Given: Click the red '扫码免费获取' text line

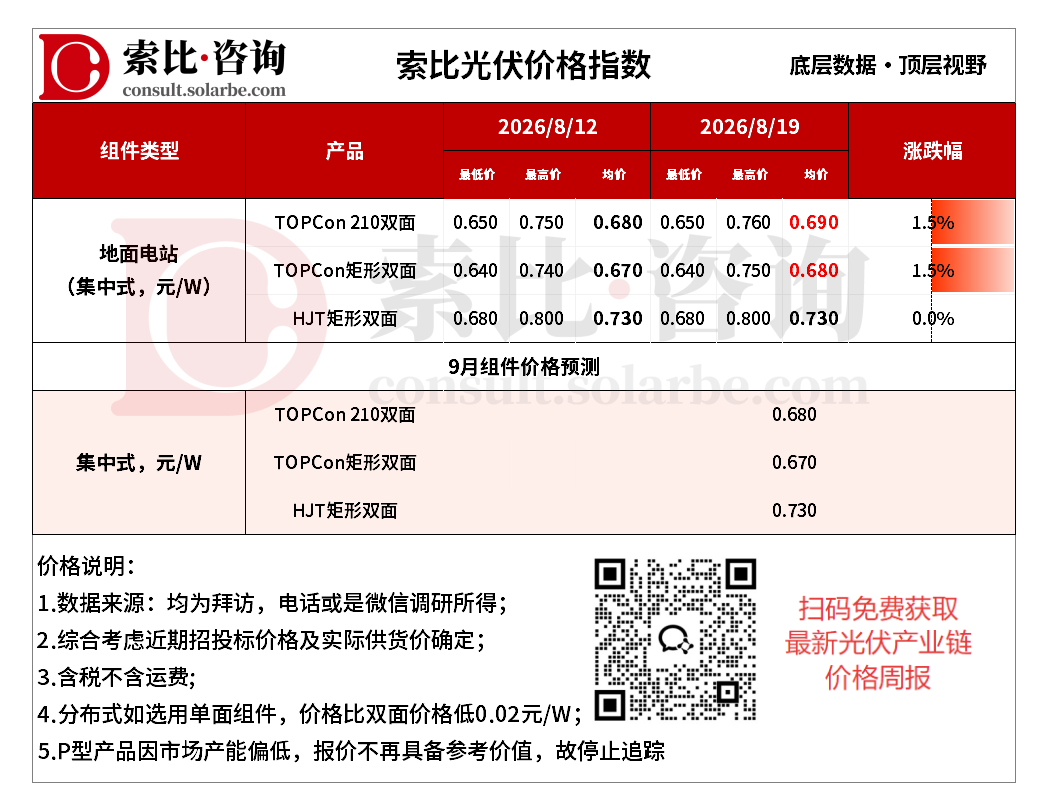Looking at the screenshot, I should (x=877, y=609).
